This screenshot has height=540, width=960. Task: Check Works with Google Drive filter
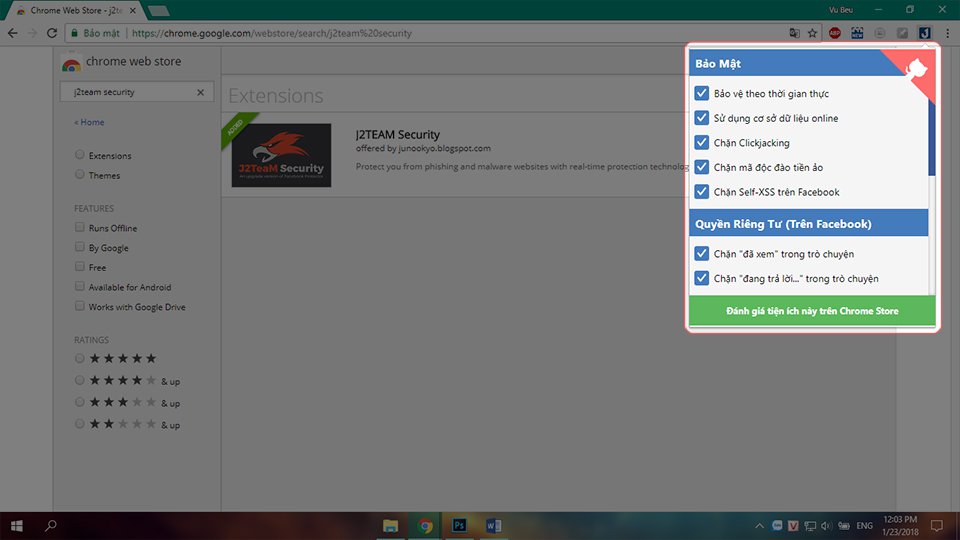(x=80, y=306)
